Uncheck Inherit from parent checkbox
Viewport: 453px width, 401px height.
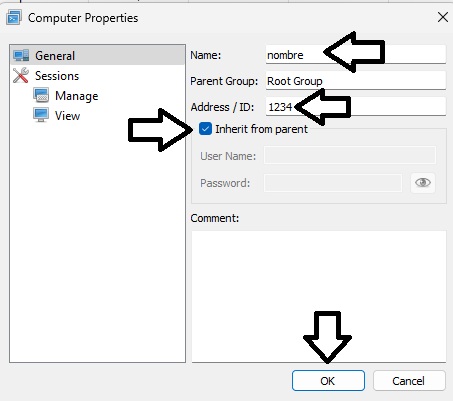205,129
